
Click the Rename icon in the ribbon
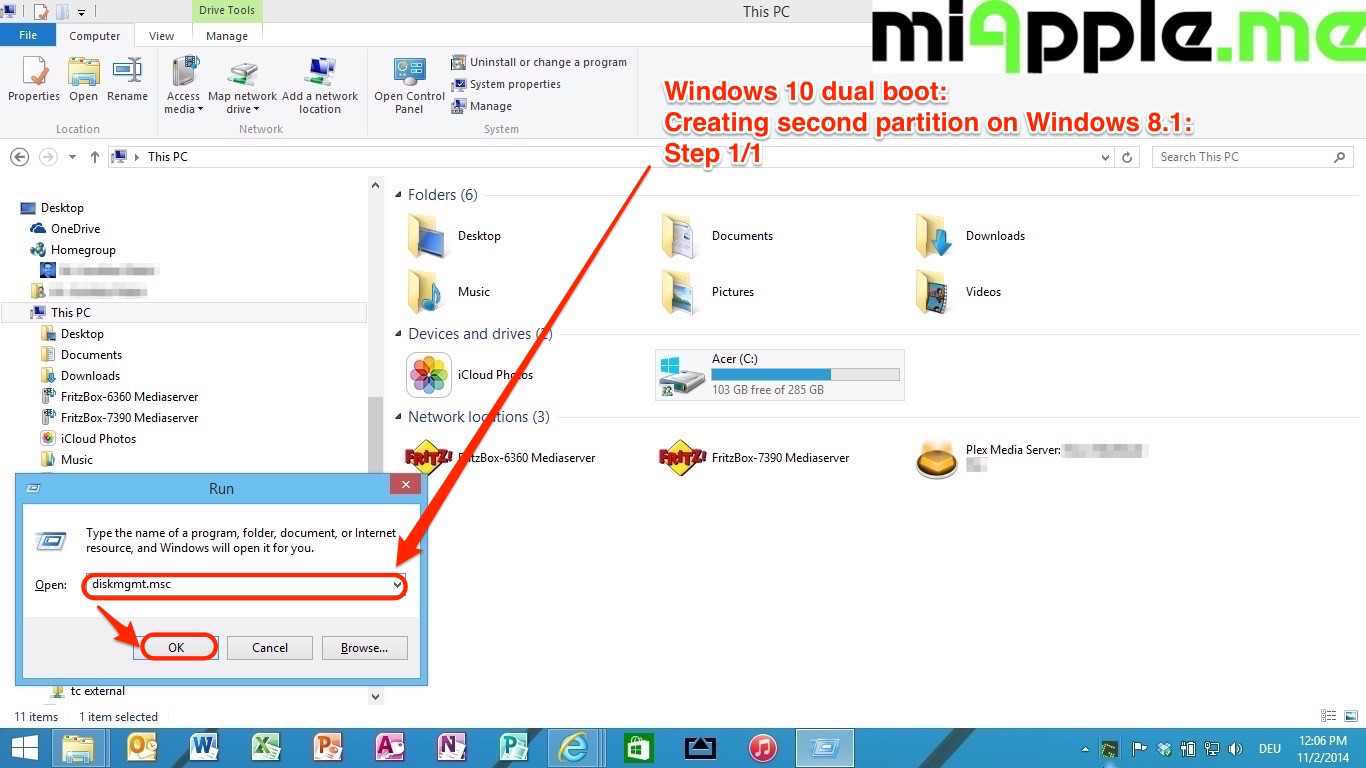127,79
